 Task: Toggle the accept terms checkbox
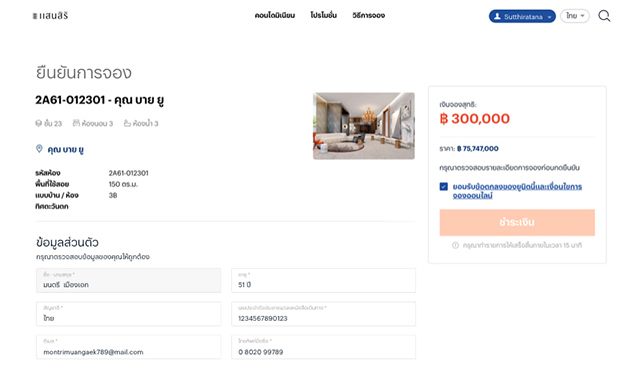coord(444,186)
